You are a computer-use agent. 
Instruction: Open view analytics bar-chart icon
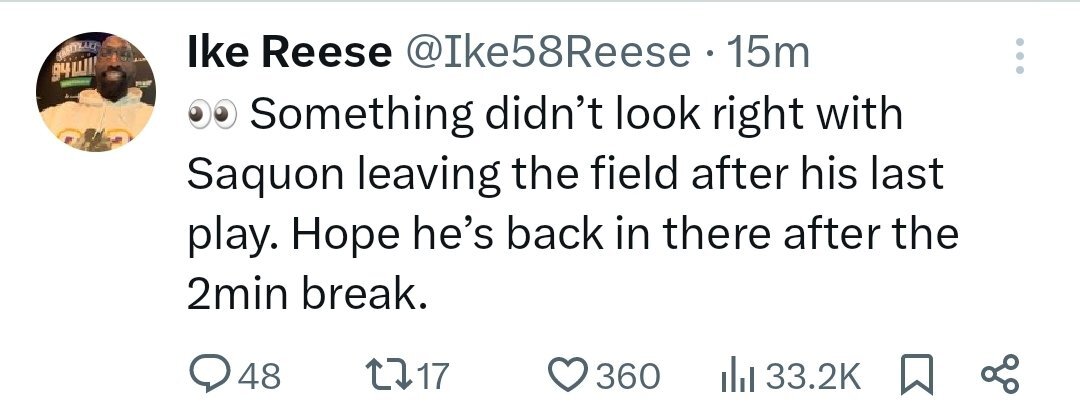tap(738, 375)
